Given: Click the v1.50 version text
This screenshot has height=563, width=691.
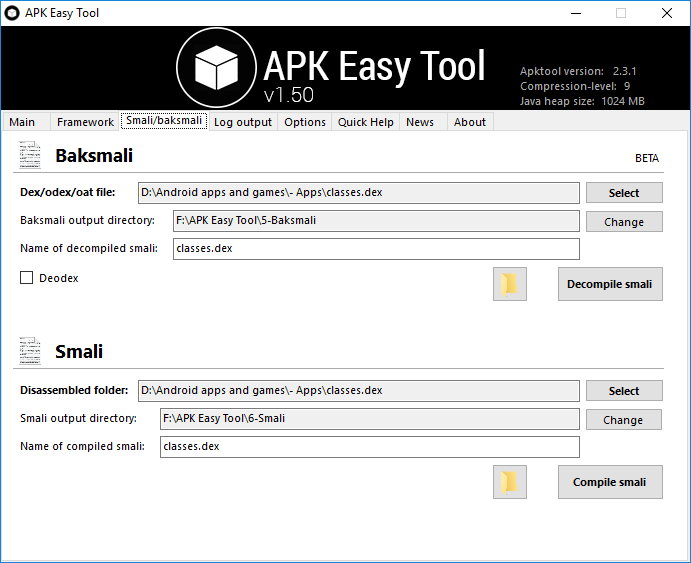Looking at the screenshot, I should (289, 95).
